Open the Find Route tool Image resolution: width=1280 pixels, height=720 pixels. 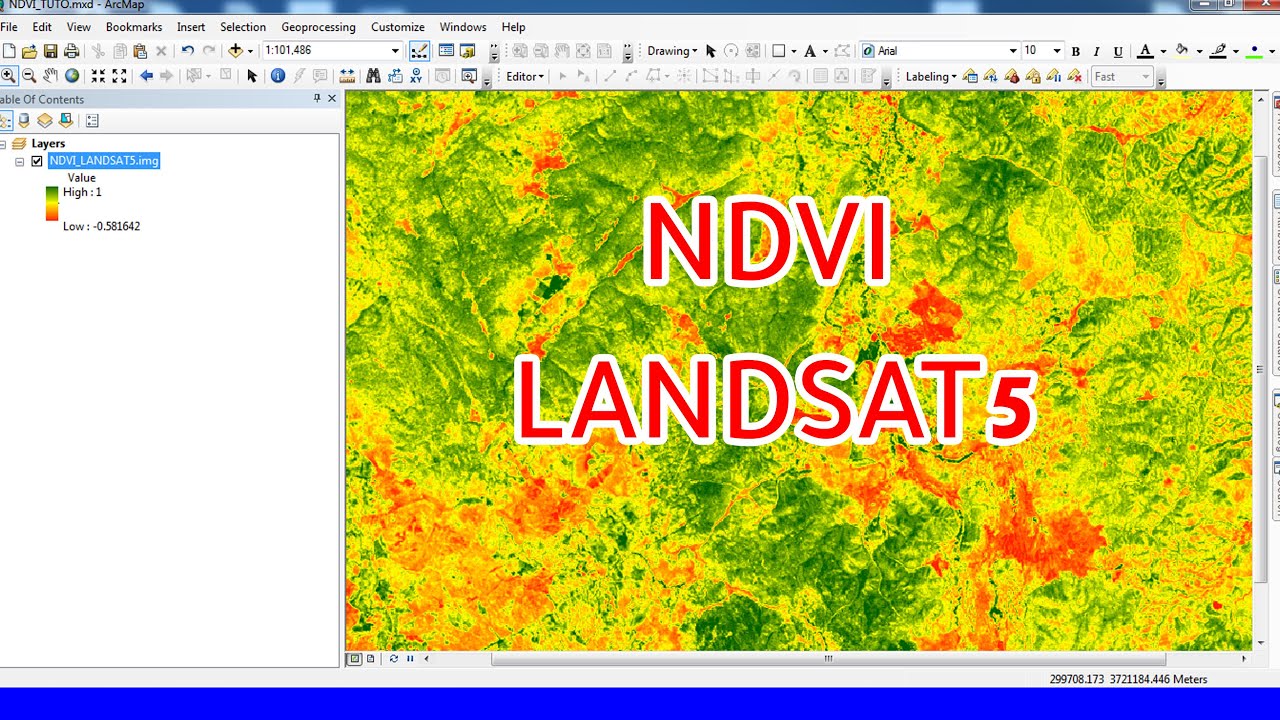[x=394, y=76]
